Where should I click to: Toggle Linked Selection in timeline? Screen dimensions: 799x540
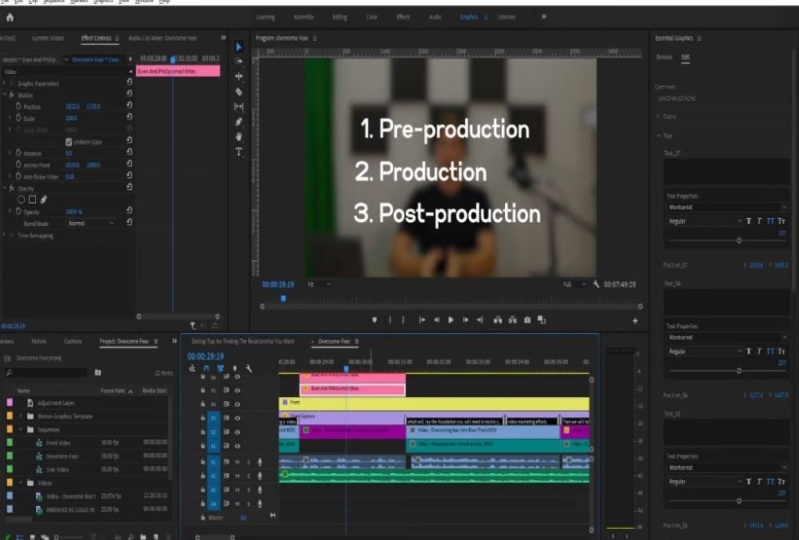tap(220, 368)
